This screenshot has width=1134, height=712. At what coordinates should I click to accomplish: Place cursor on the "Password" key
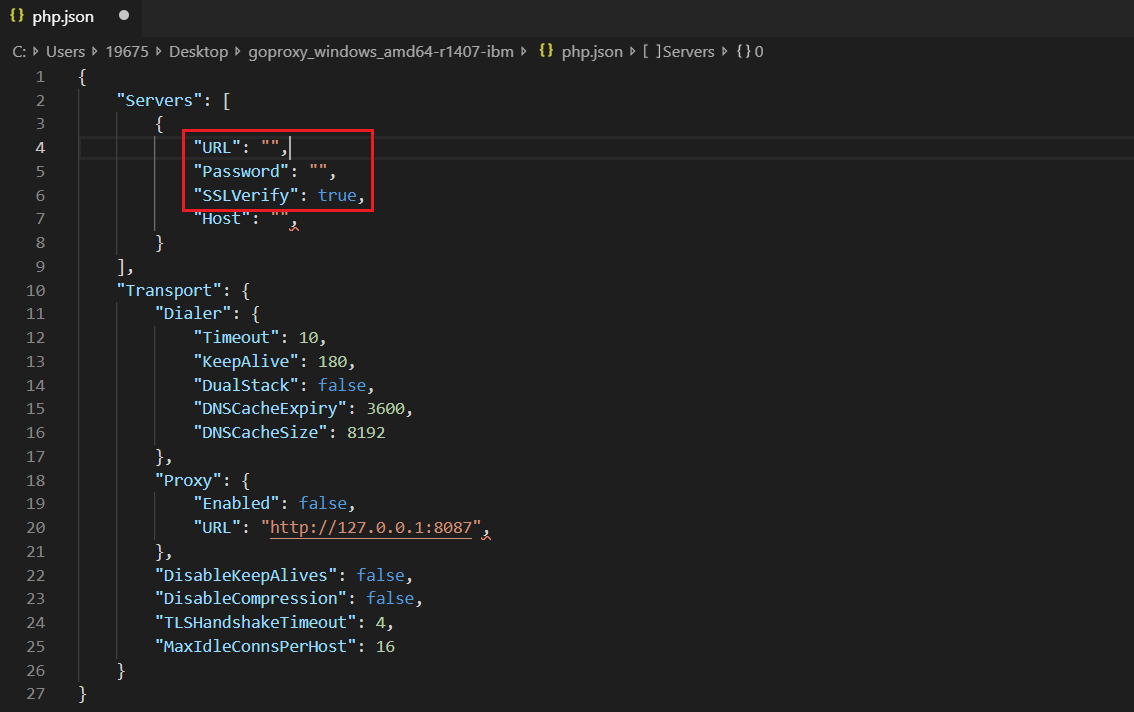[x=242, y=171]
